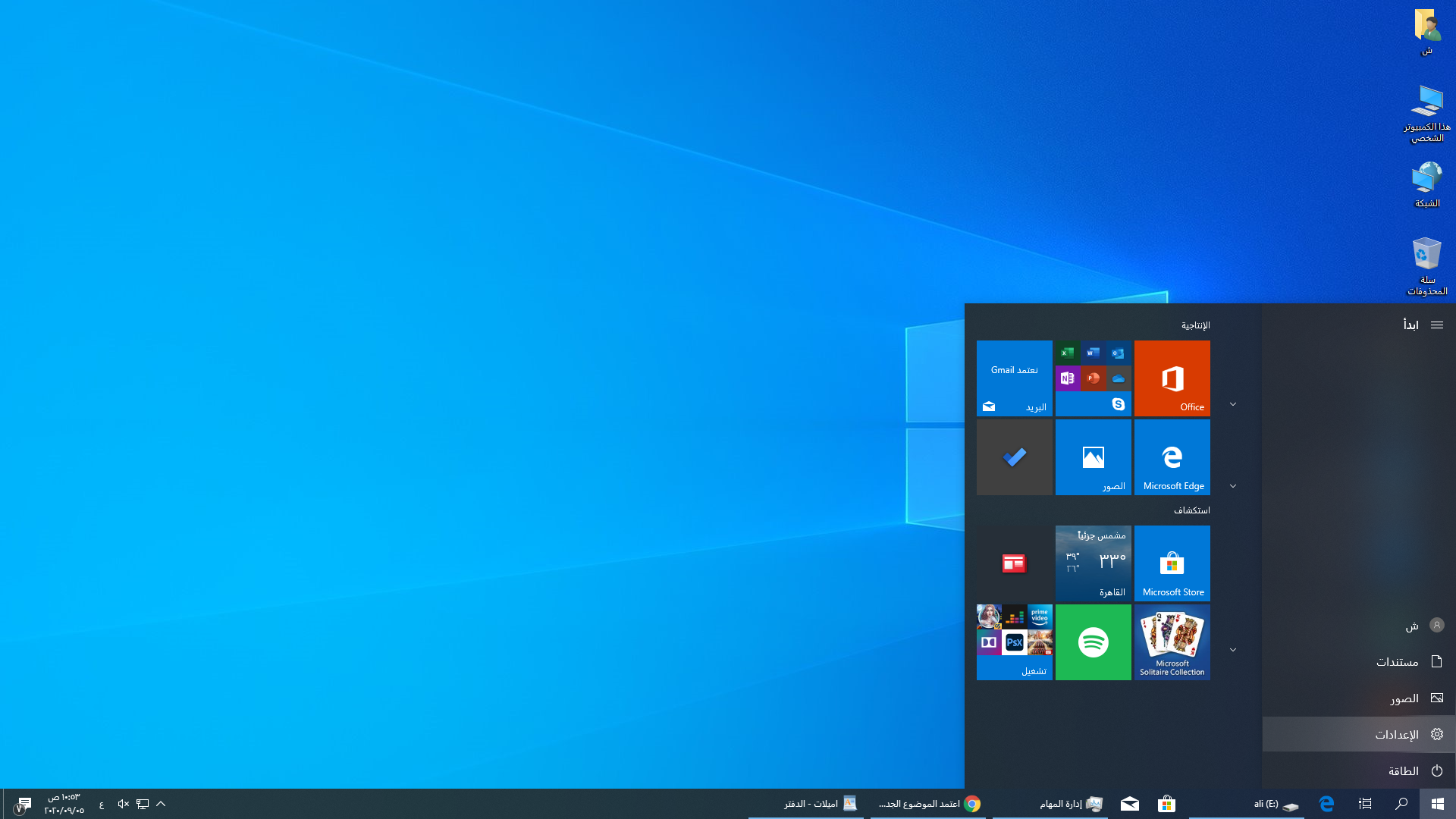Screen dimensions: 1456x819
Task: Switch to the Chrome taskbar window
Action: [928, 804]
